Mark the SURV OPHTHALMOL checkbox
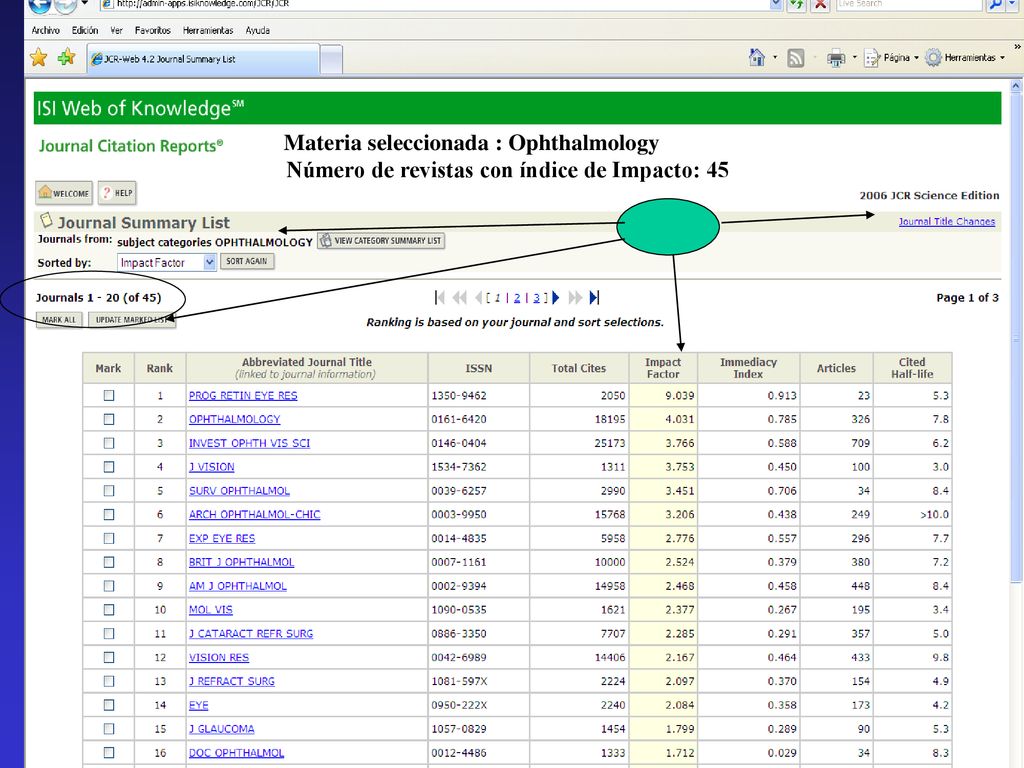 tap(109, 490)
